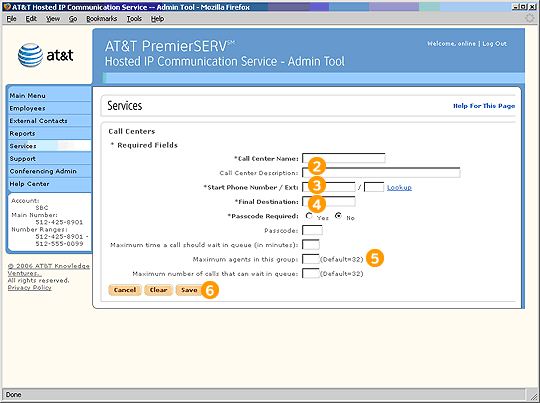Screen dimensions: 540x403
Task: Open the Tools menu
Action: tap(134, 19)
